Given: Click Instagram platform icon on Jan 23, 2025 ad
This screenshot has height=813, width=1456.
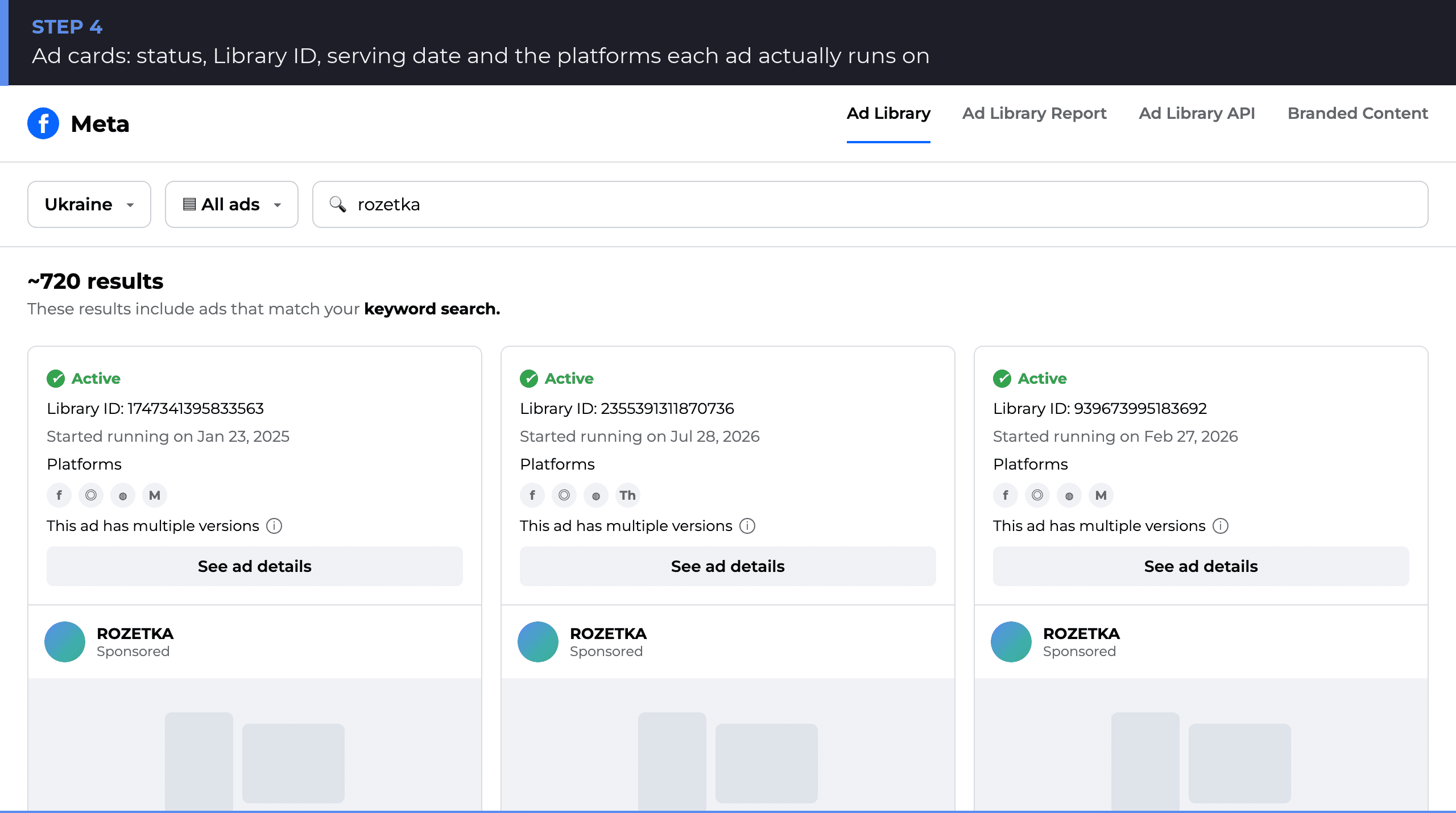Looking at the screenshot, I should click(91, 495).
